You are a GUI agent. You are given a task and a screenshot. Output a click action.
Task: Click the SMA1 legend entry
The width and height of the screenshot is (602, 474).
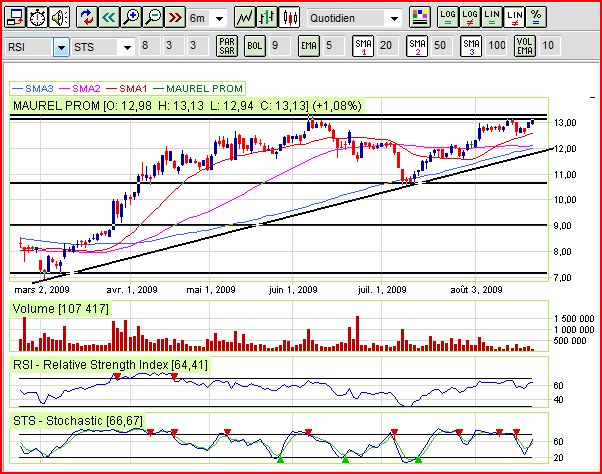[x=127, y=89]
